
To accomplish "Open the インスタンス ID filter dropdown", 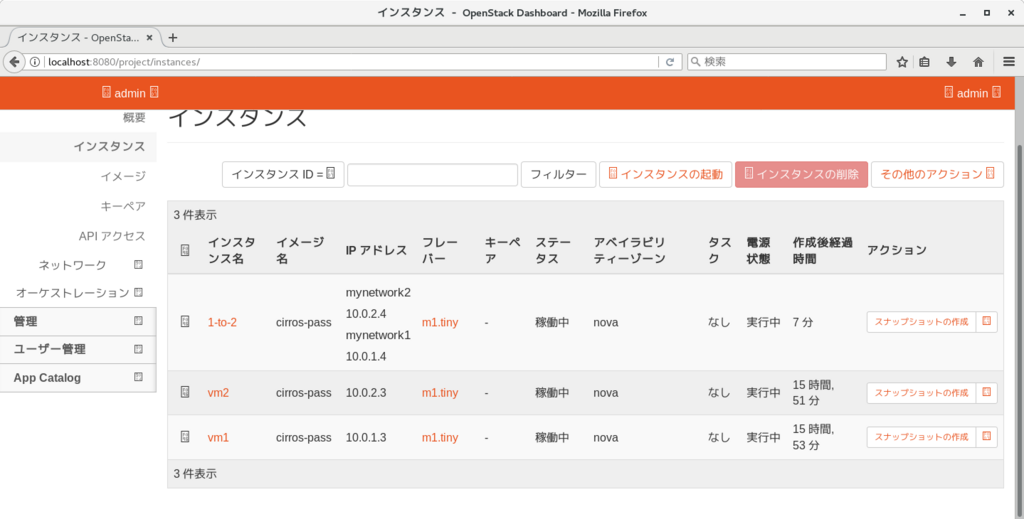I will tap(283, 174).
